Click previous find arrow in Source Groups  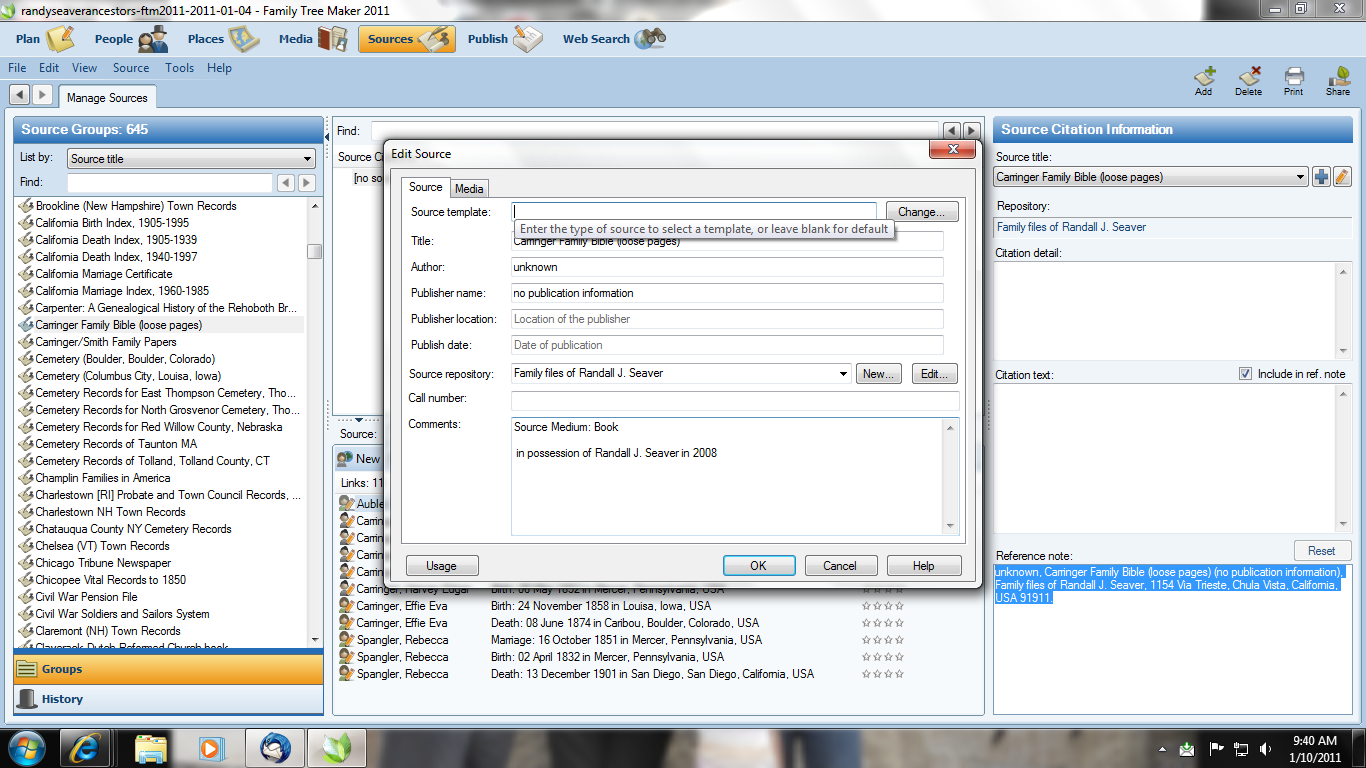click(286, 183)
